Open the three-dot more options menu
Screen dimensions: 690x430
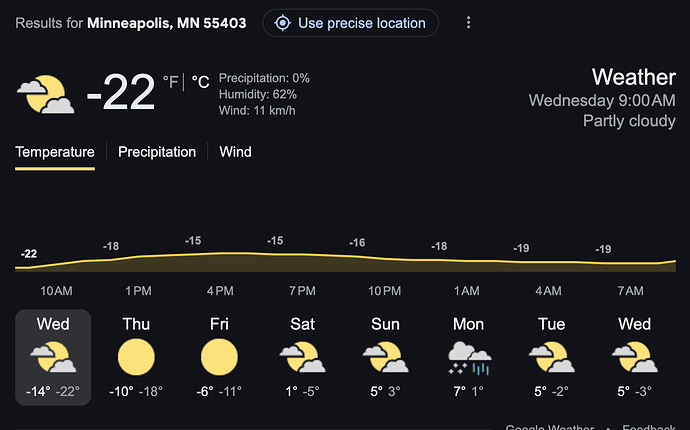(468, 23)
